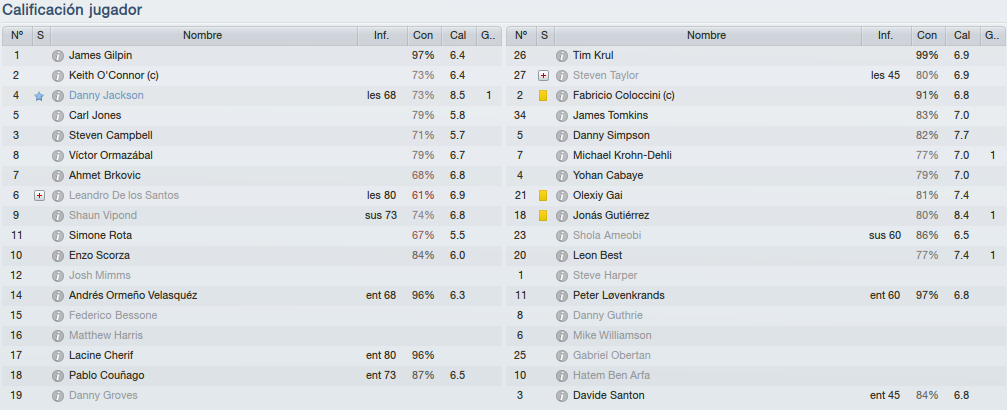Open info icon beside Tim Krul
Screen dimensions: 1007x410
(x=561, y=56)
